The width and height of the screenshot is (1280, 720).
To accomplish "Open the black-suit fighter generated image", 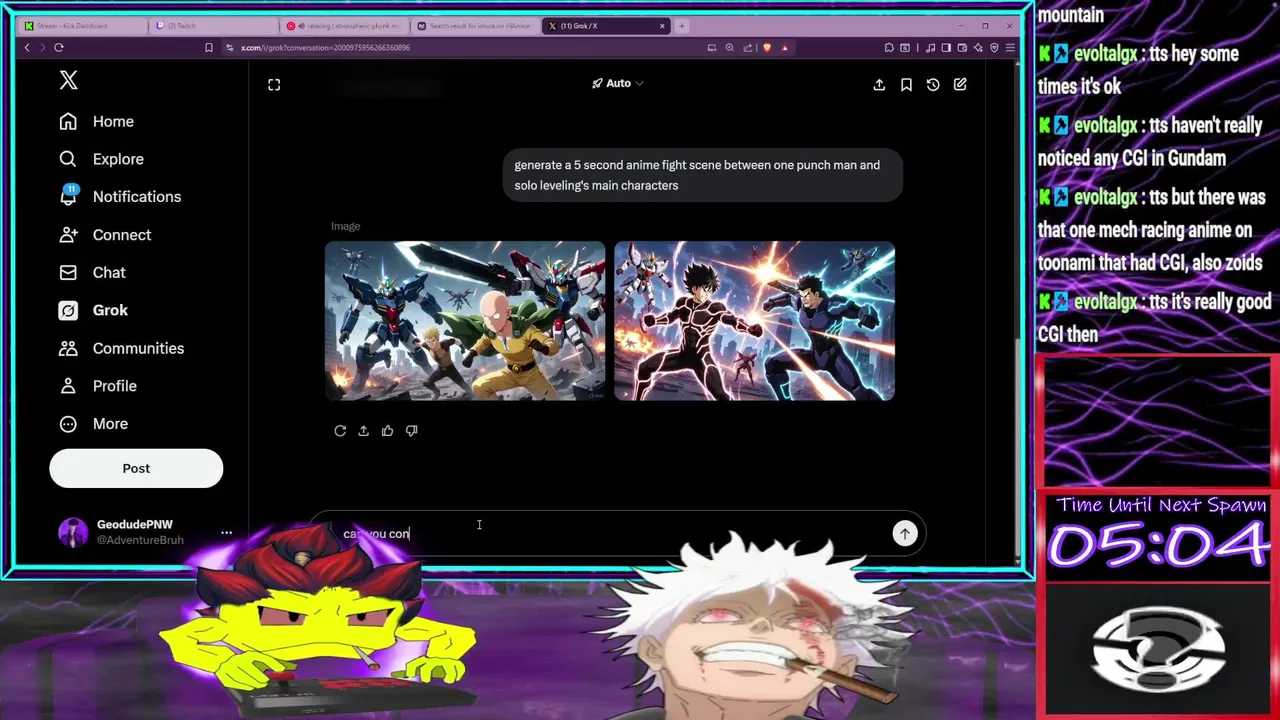I will (x=754, y=321).
